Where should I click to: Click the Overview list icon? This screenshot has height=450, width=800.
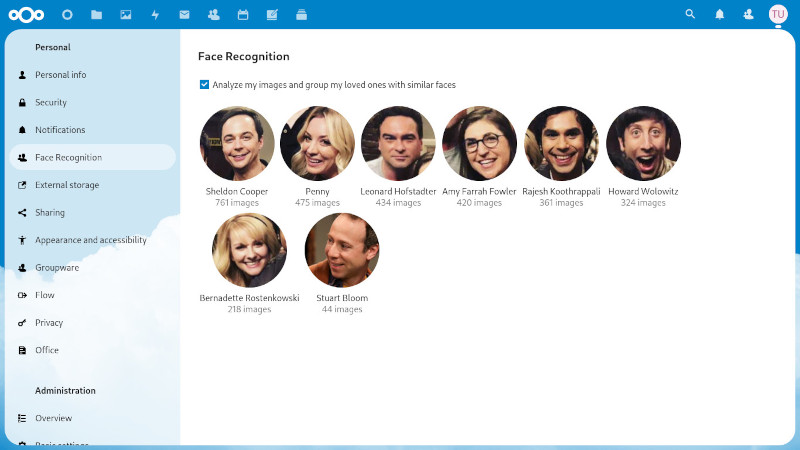(x=22, y=418)
